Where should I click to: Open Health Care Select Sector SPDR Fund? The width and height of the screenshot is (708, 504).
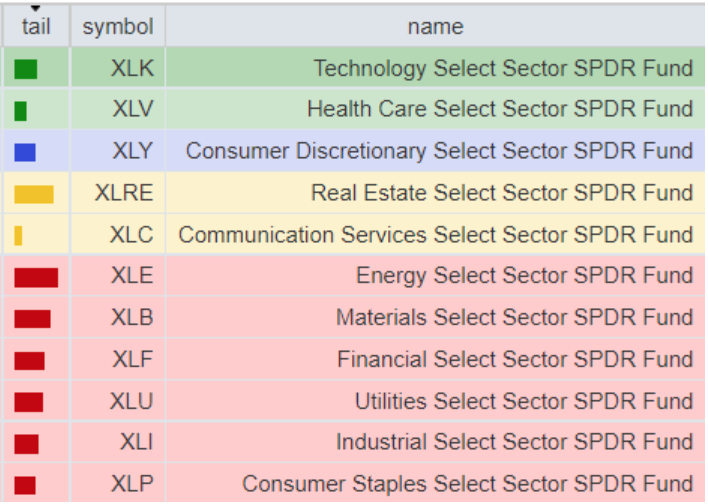(x=500, y=109)
